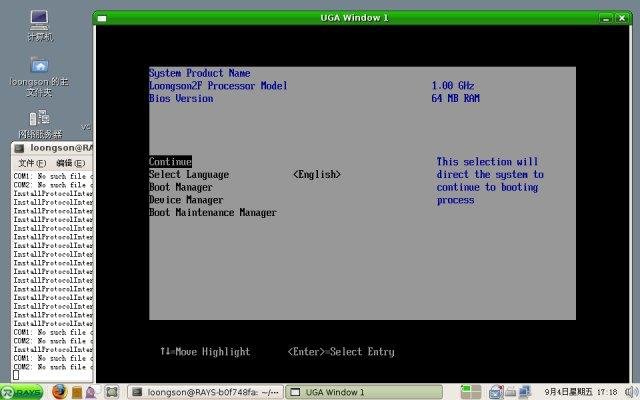640x400 pixels.
Task: Open the UGA Window 1 window menu icon
Action: [x=102, y=18]
